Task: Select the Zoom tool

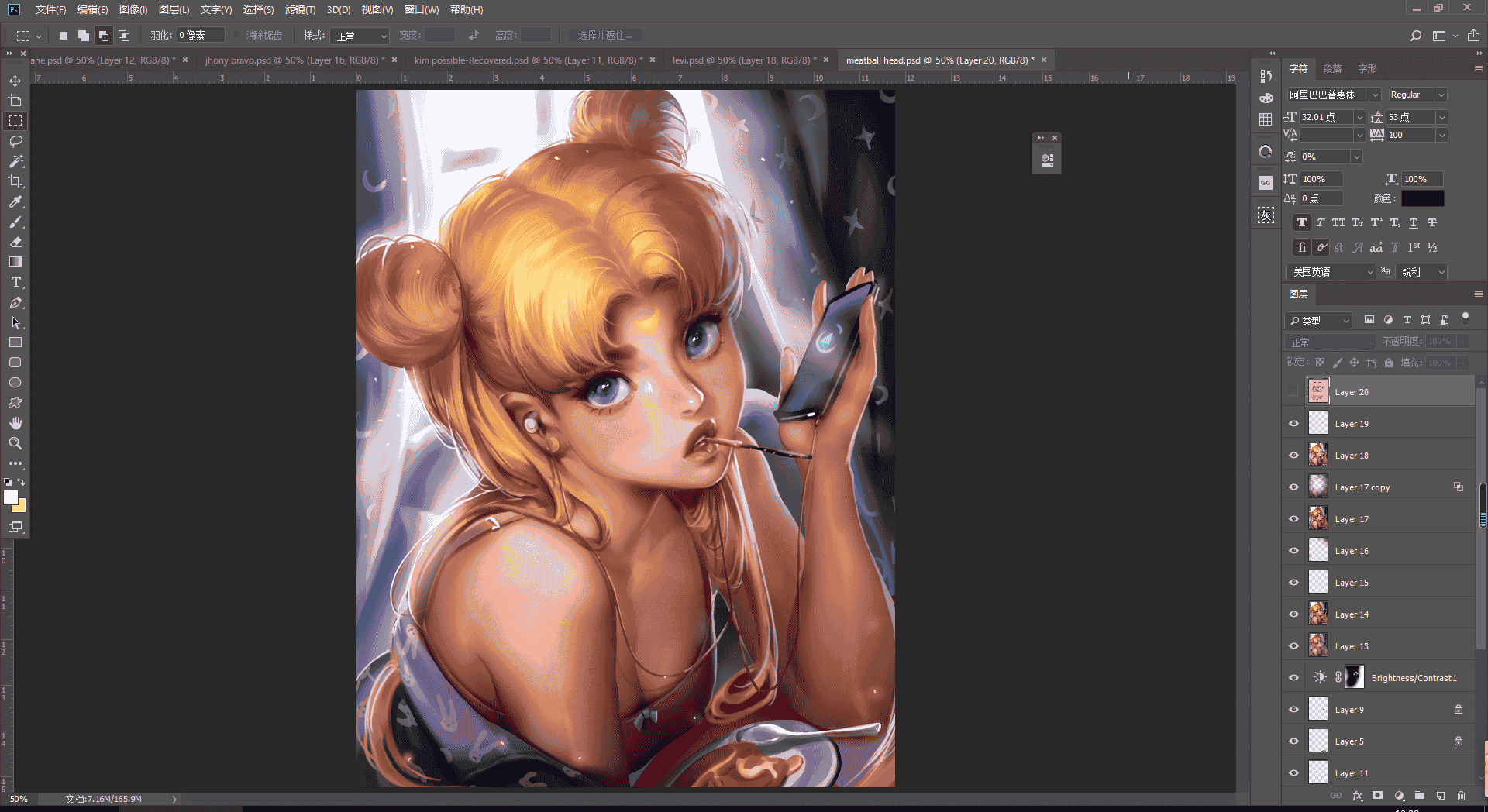Action: click(x=15, y=443)
